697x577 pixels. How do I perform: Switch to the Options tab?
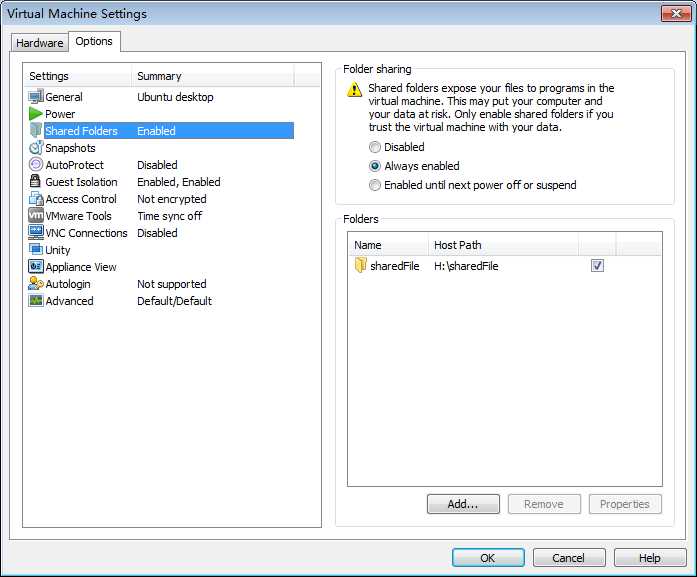pos(94,41)
